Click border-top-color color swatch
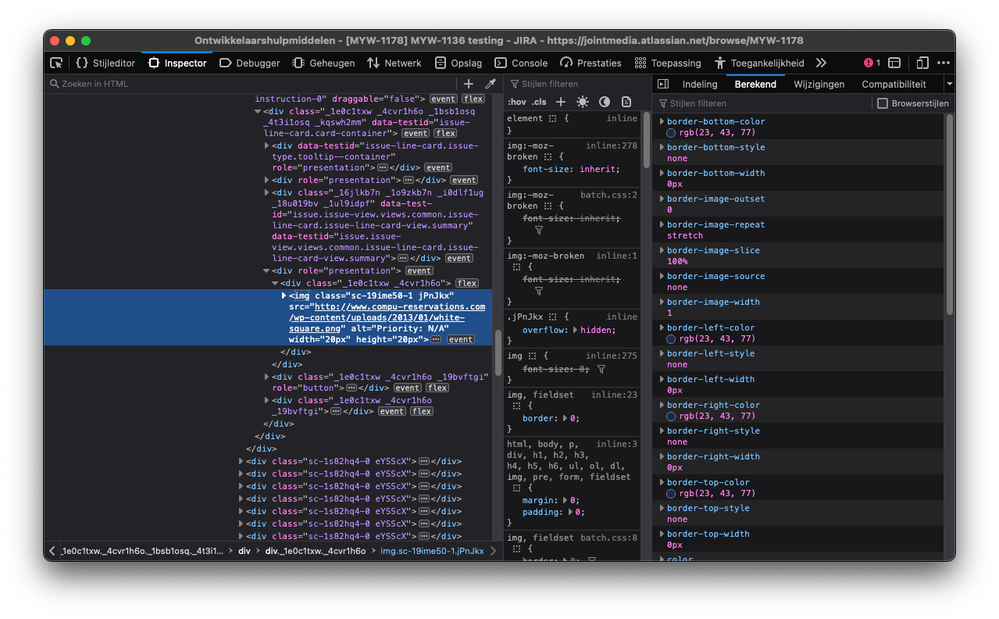The height and width of the screenshot is (619, 999). [671, 494]
